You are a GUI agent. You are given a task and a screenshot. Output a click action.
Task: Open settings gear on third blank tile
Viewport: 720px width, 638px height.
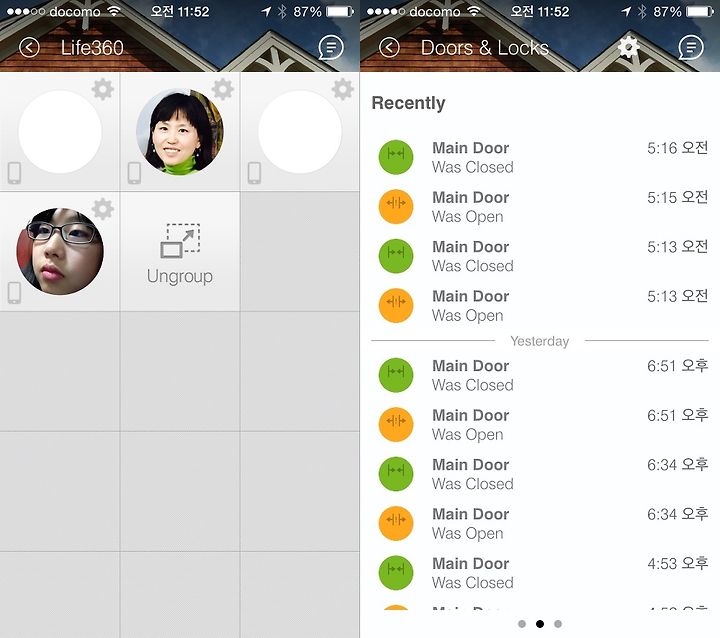pyautogui.click(x=343, y=89)
